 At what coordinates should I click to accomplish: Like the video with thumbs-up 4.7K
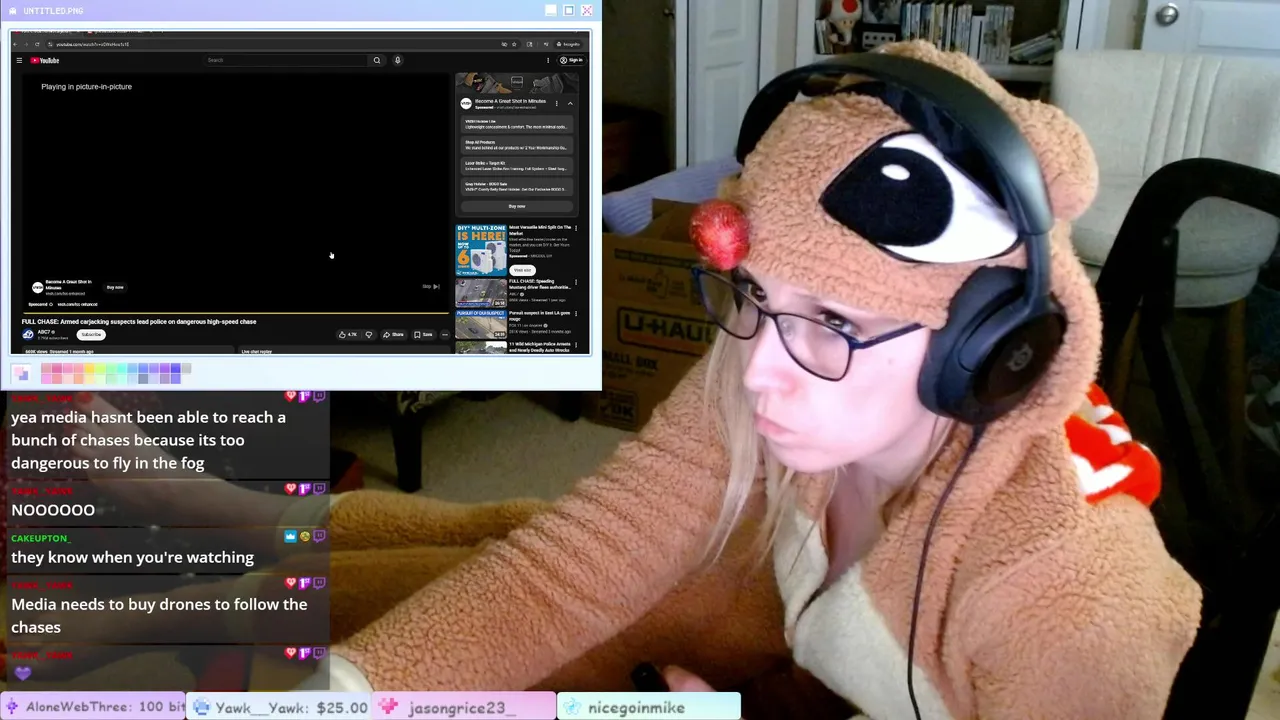348,335
